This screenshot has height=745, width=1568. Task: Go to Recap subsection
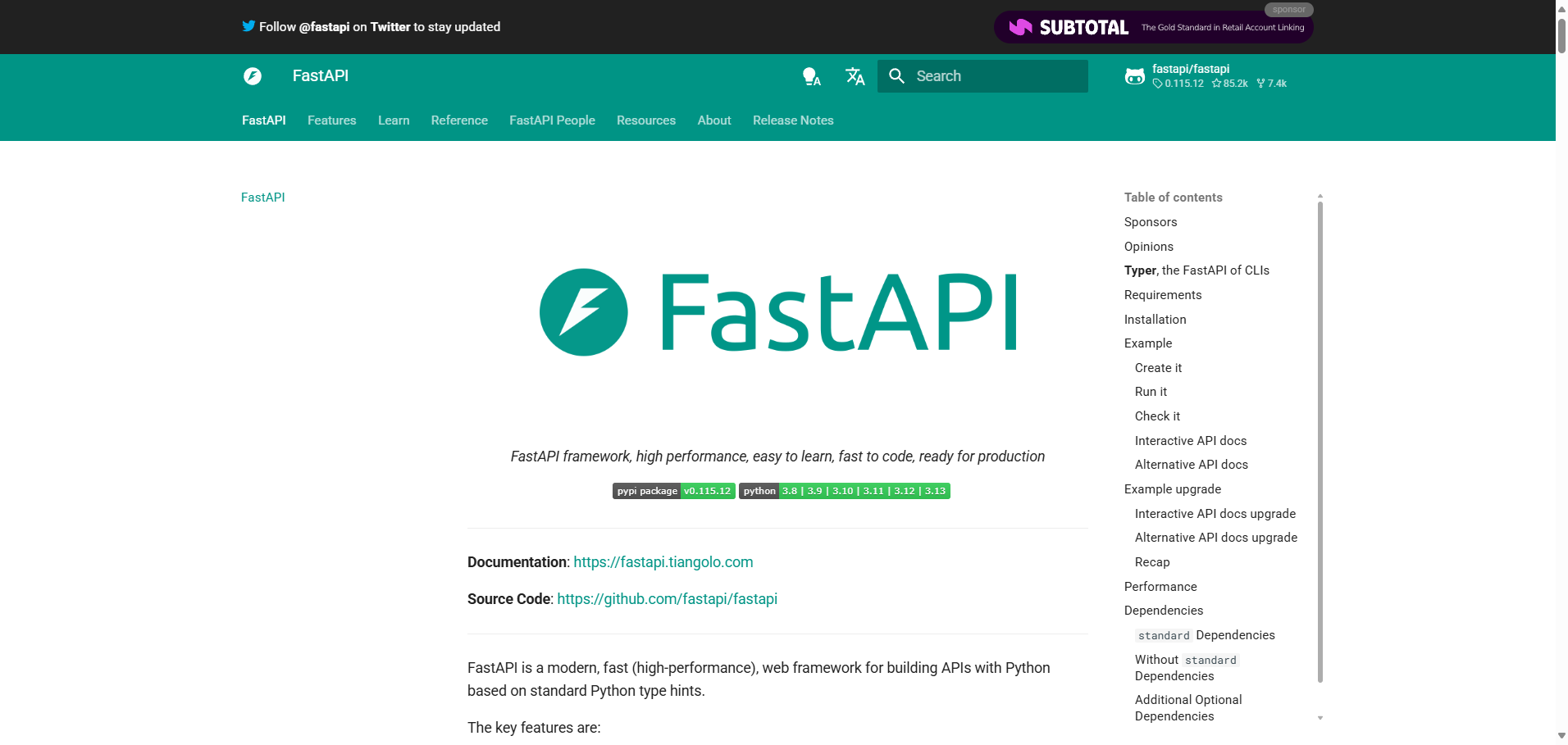click(x=1152, y=562)
